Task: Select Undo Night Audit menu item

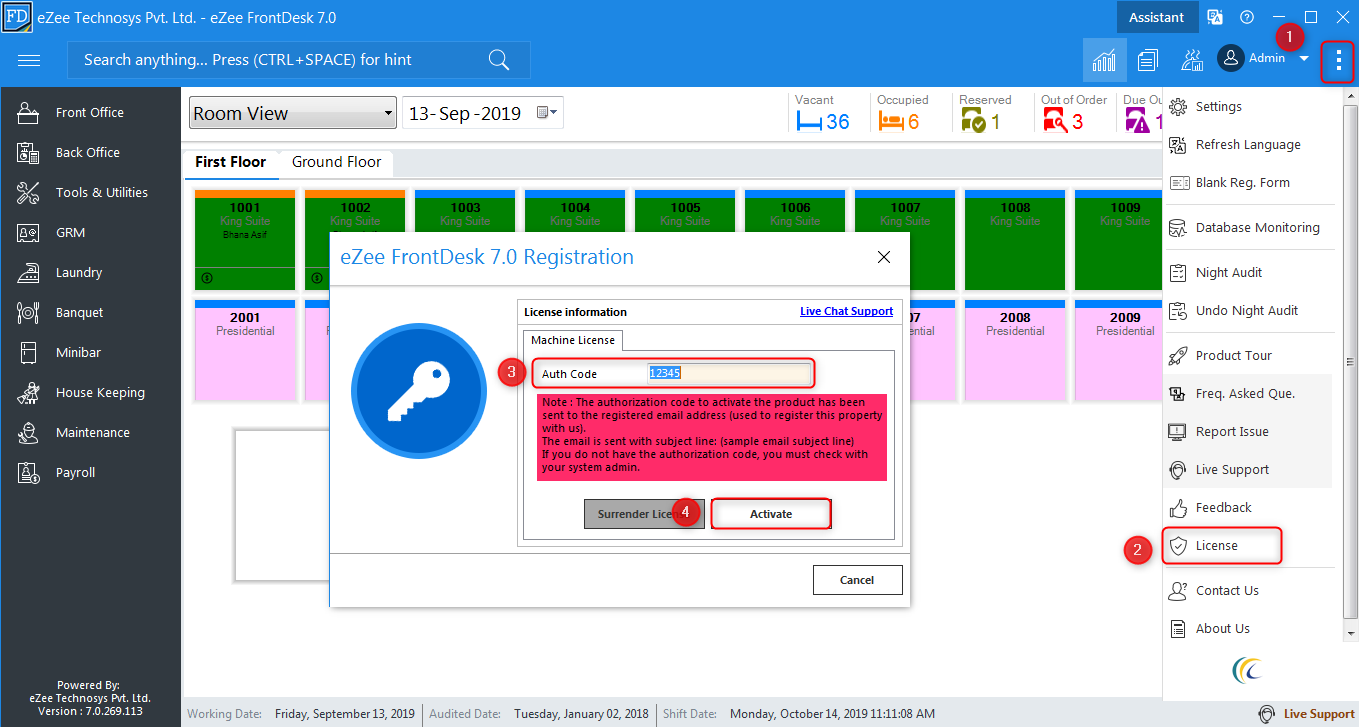Action: point(1249,311)
